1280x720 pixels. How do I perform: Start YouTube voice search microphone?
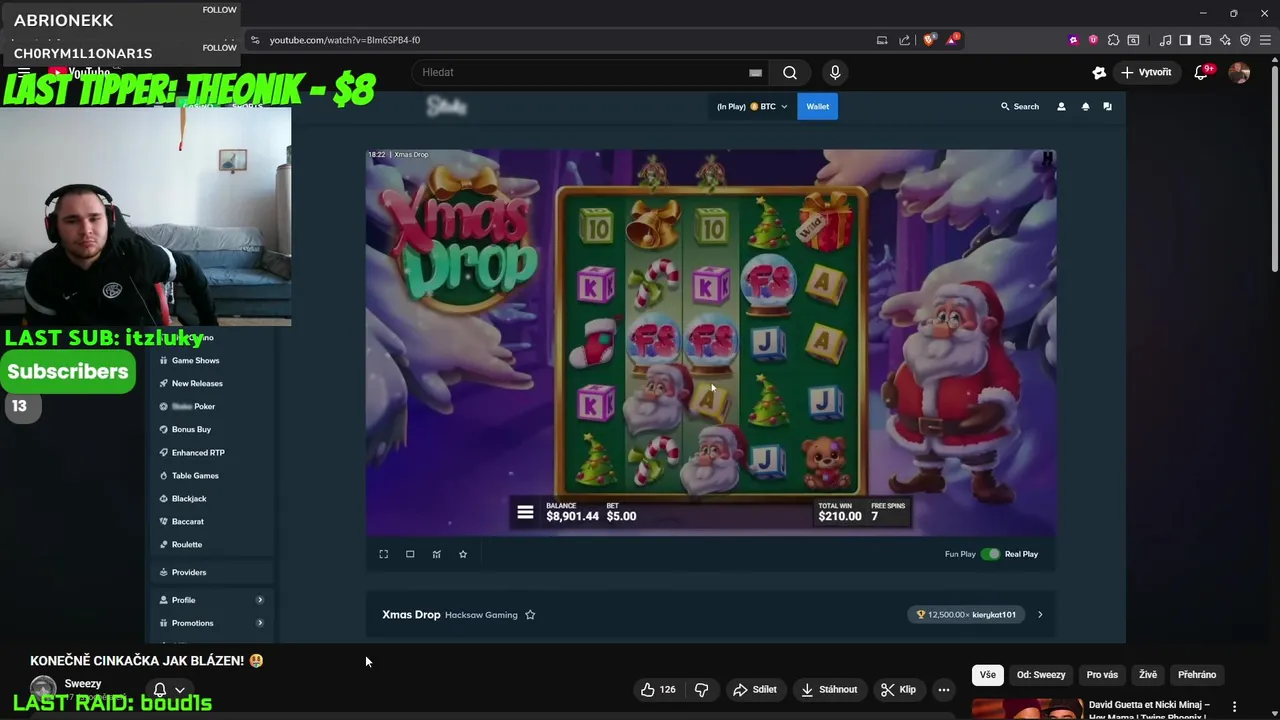(835, 72)
